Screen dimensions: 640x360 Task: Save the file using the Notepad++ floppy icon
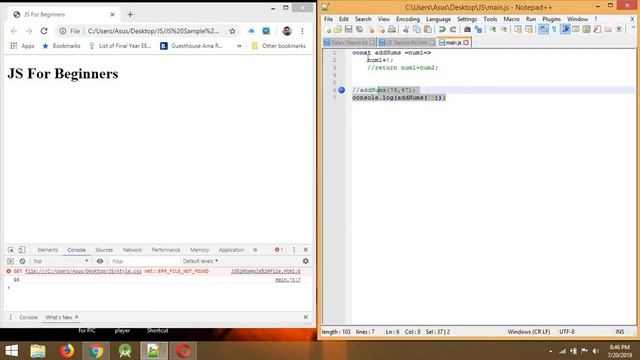click(348, 29)
